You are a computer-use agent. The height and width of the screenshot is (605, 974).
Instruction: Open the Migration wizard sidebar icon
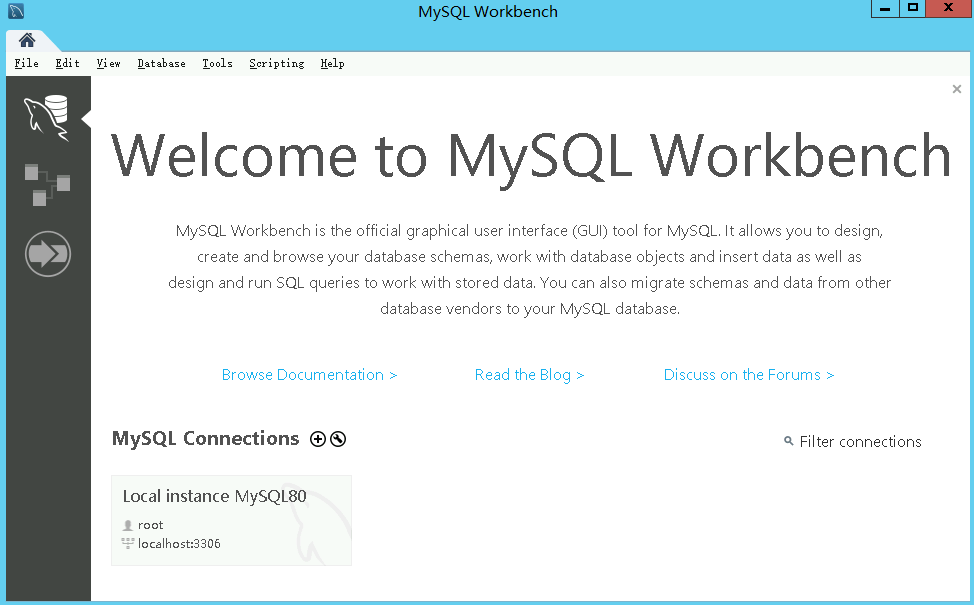pos(48,253)
